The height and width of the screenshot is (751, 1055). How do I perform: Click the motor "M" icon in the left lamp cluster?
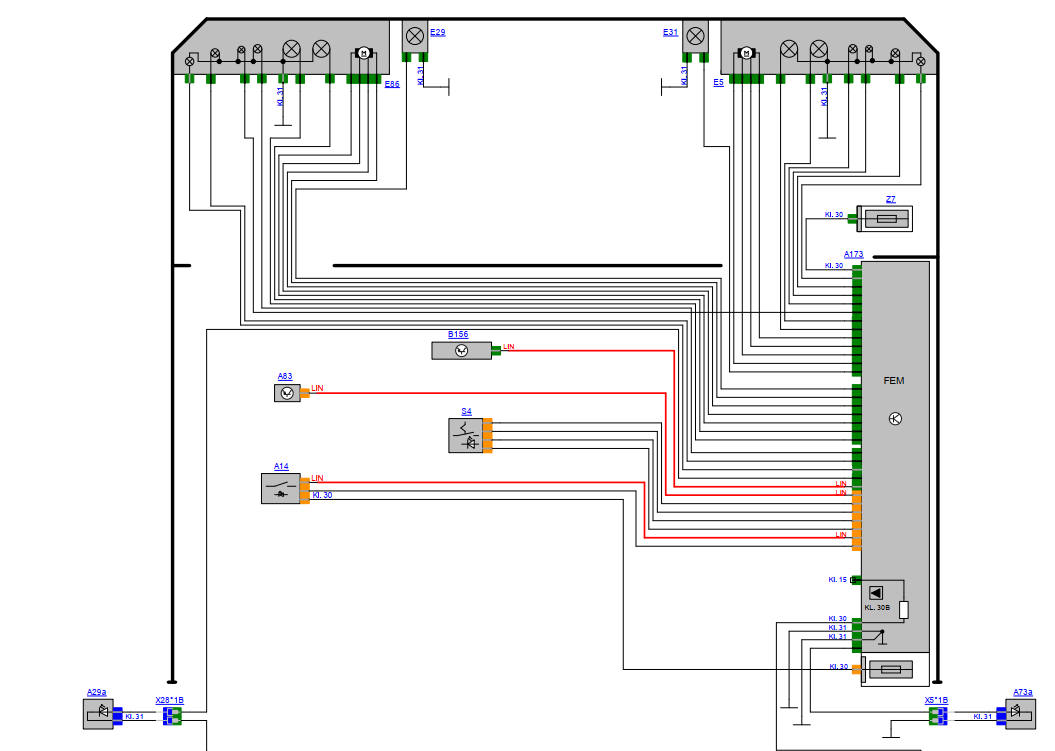(364, 52)
